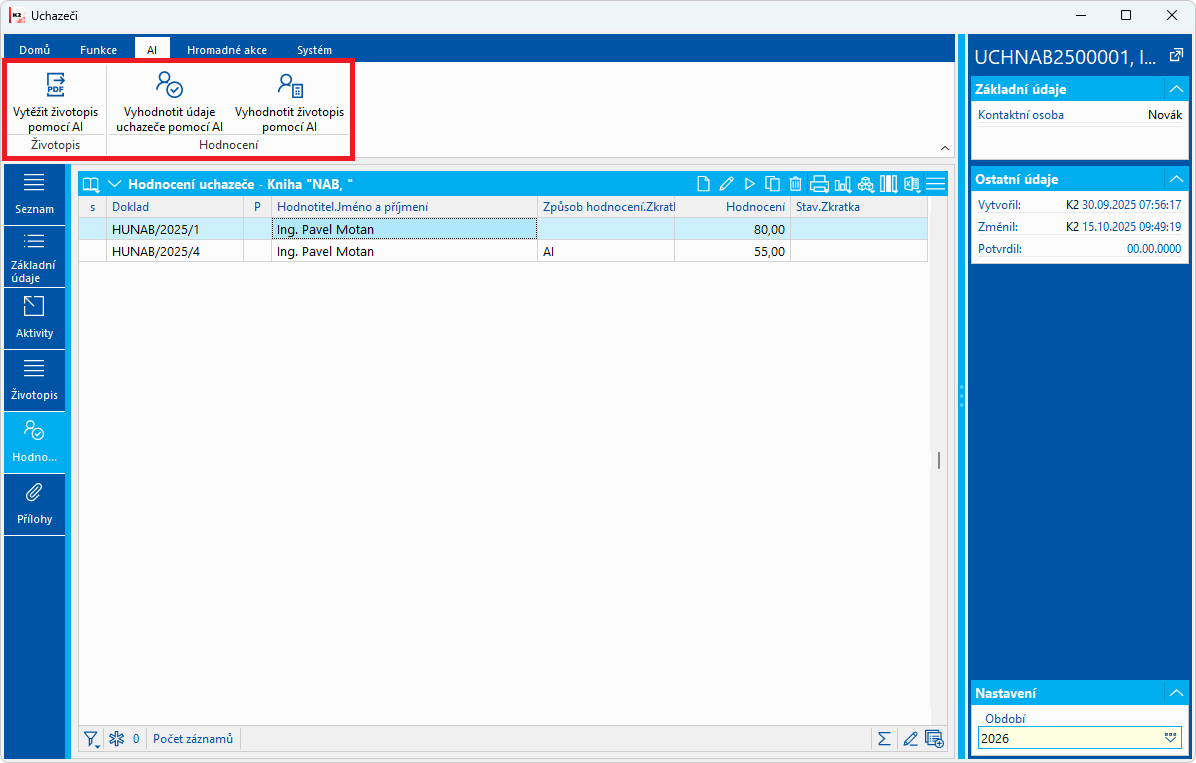Switch to the Hromadné akce ribbon tab
The image size is (1196, 763).
(227, 50)
